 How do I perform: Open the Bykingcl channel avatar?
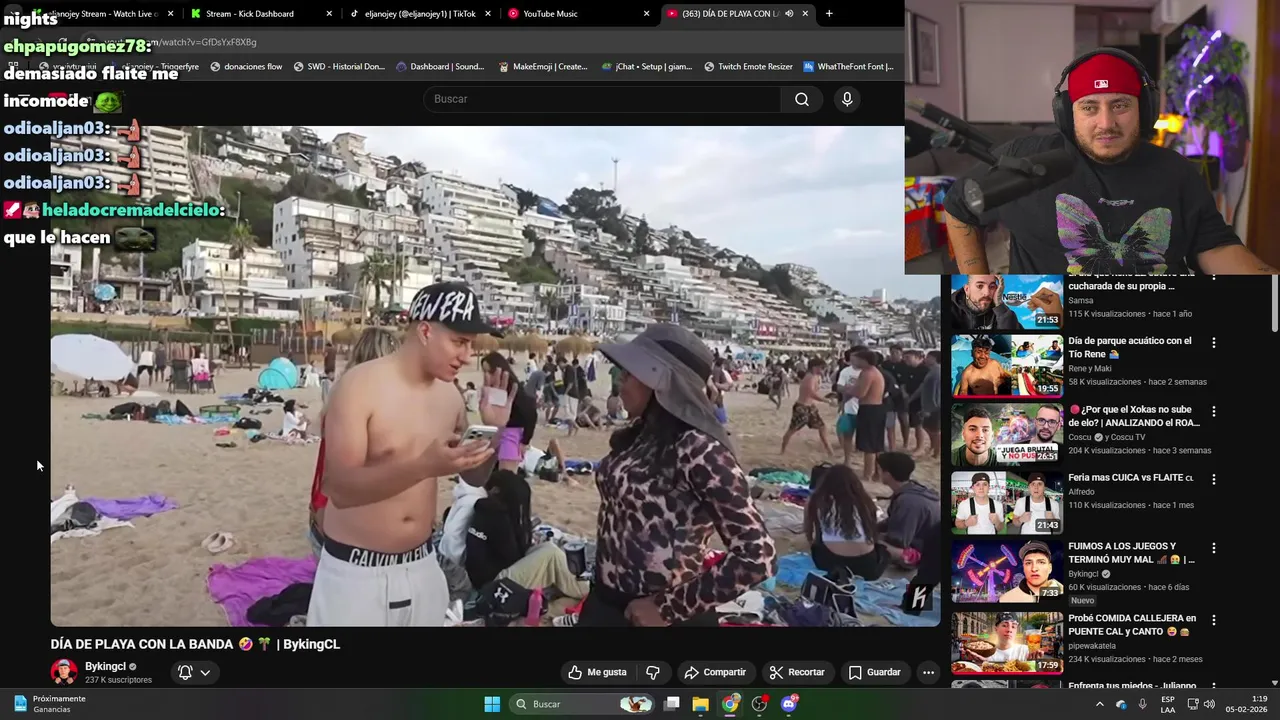coord(64,672)
